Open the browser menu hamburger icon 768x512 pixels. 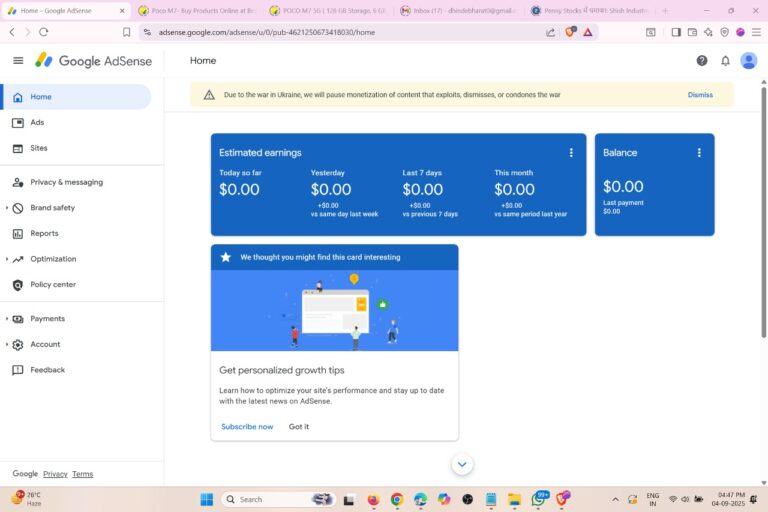tap(756, 32)
